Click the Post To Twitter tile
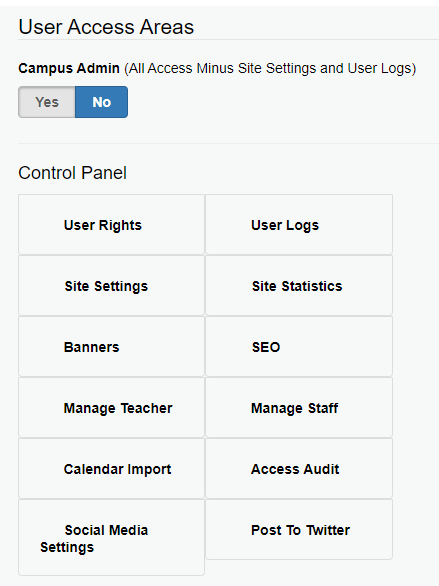Image resolution: width=439 pixels, height=586 pixels. 299,529
